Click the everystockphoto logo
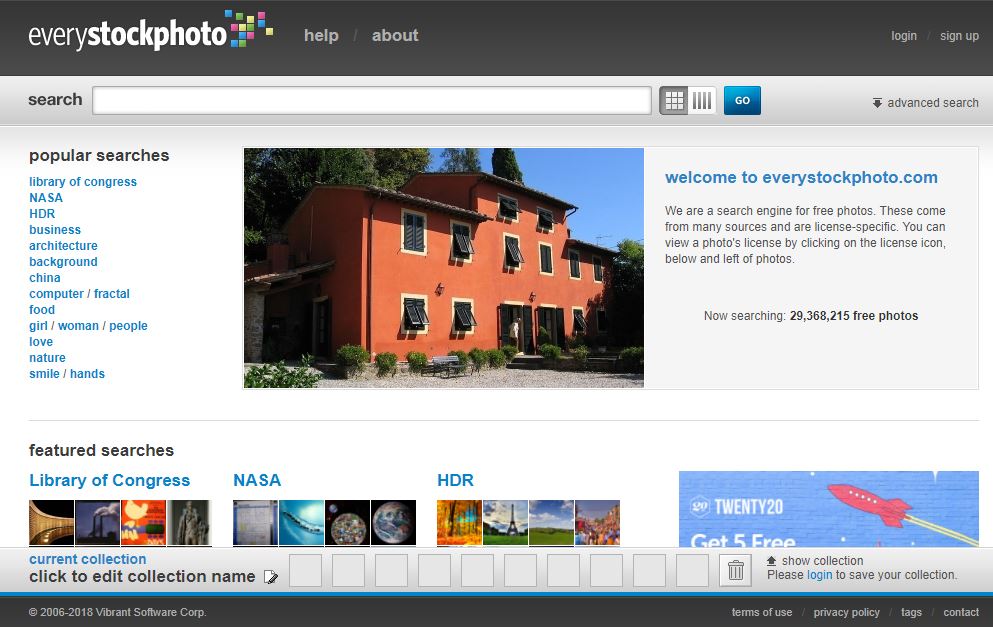This screenshot has height=627, width=993. click(151, 32)
